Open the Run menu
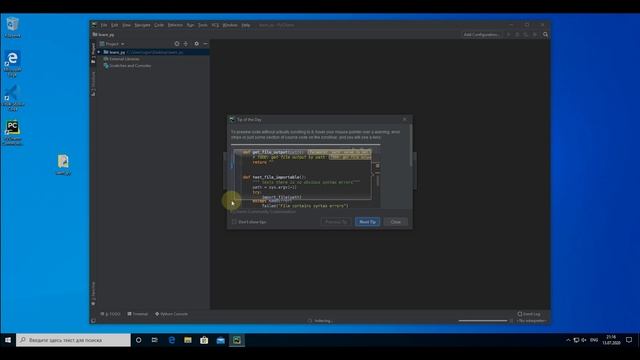 pyautogui.click(x=190, y=25)
